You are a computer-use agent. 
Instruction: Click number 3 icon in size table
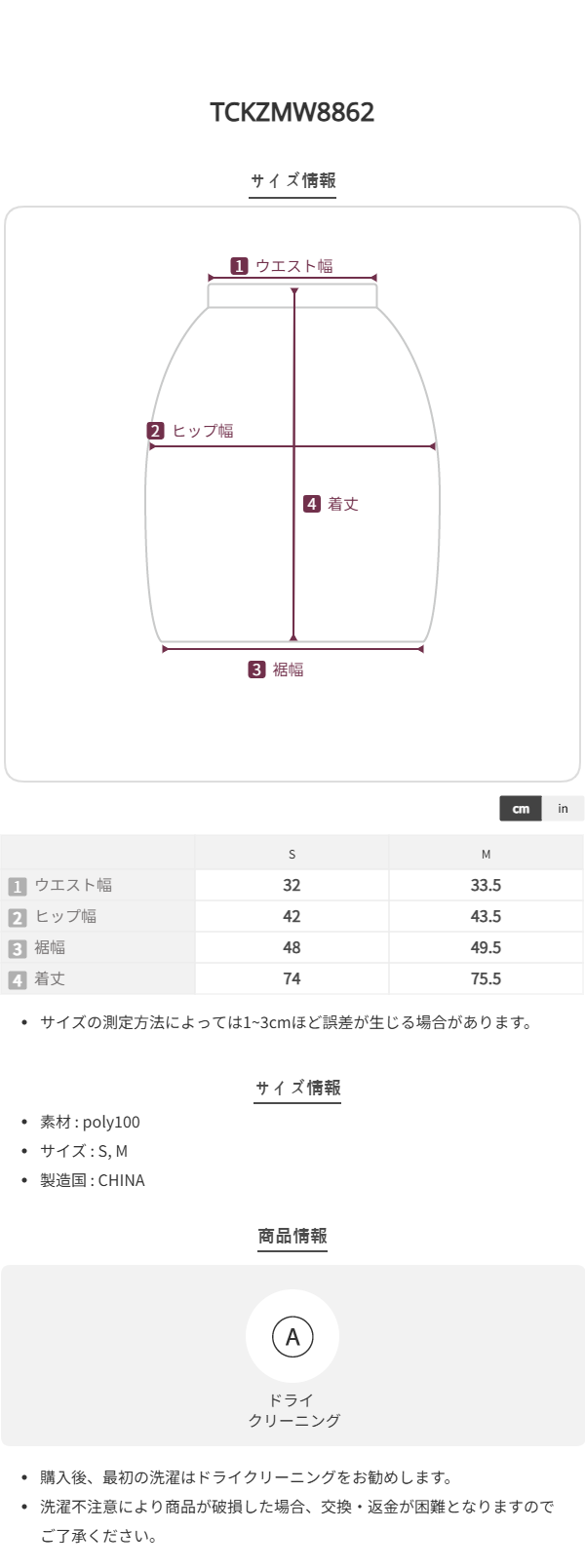pos(17,948)
